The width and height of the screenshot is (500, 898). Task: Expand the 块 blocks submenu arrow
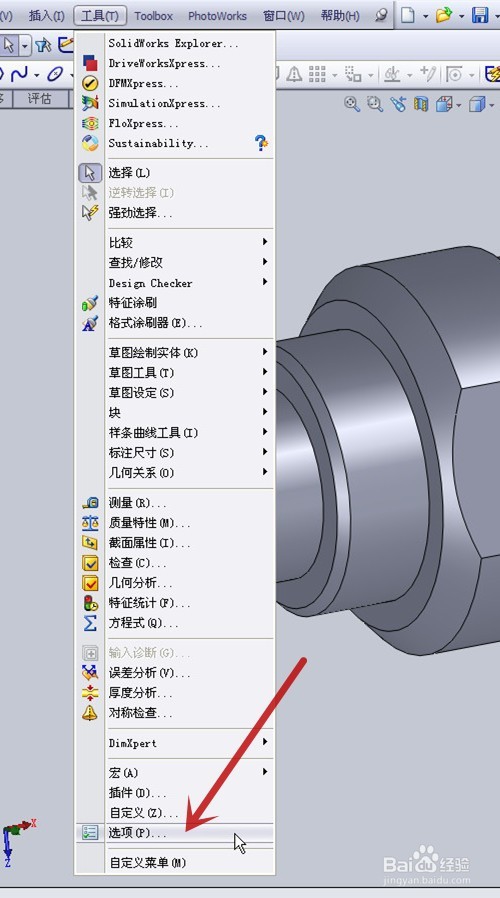point(265,412)
